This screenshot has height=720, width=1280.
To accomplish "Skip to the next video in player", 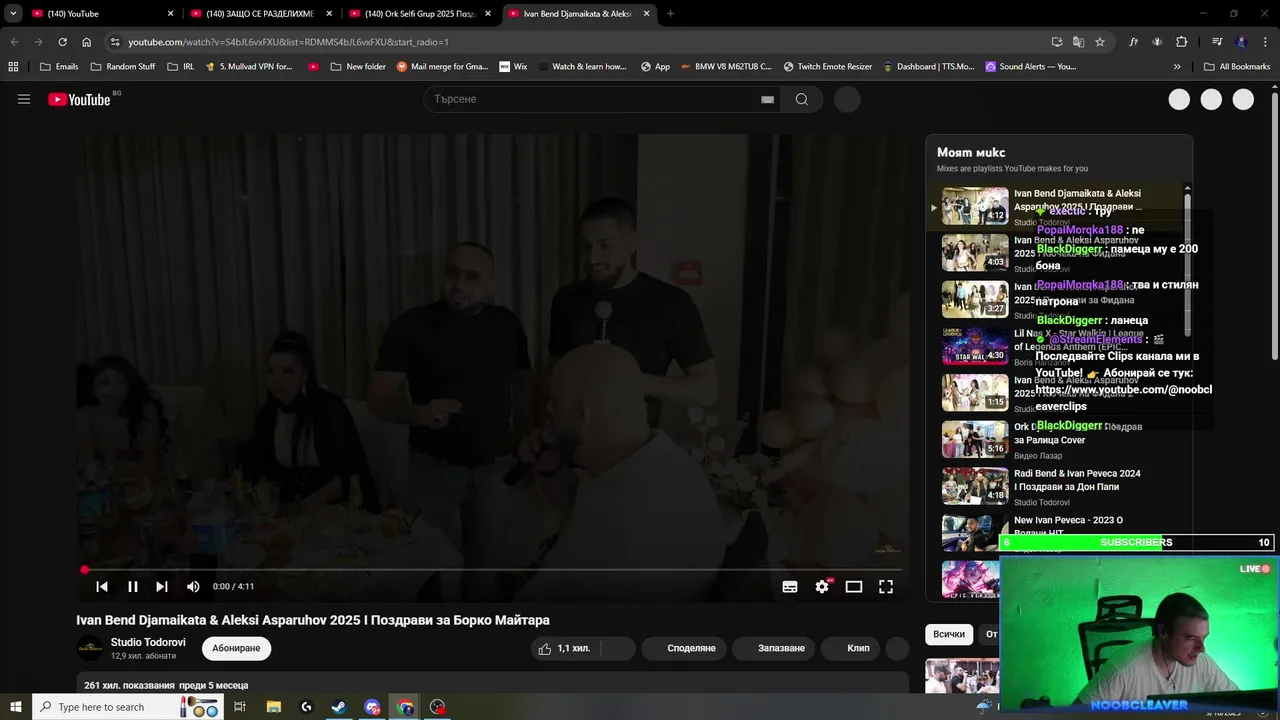I will pyautogui.click(x=162, y=586).
